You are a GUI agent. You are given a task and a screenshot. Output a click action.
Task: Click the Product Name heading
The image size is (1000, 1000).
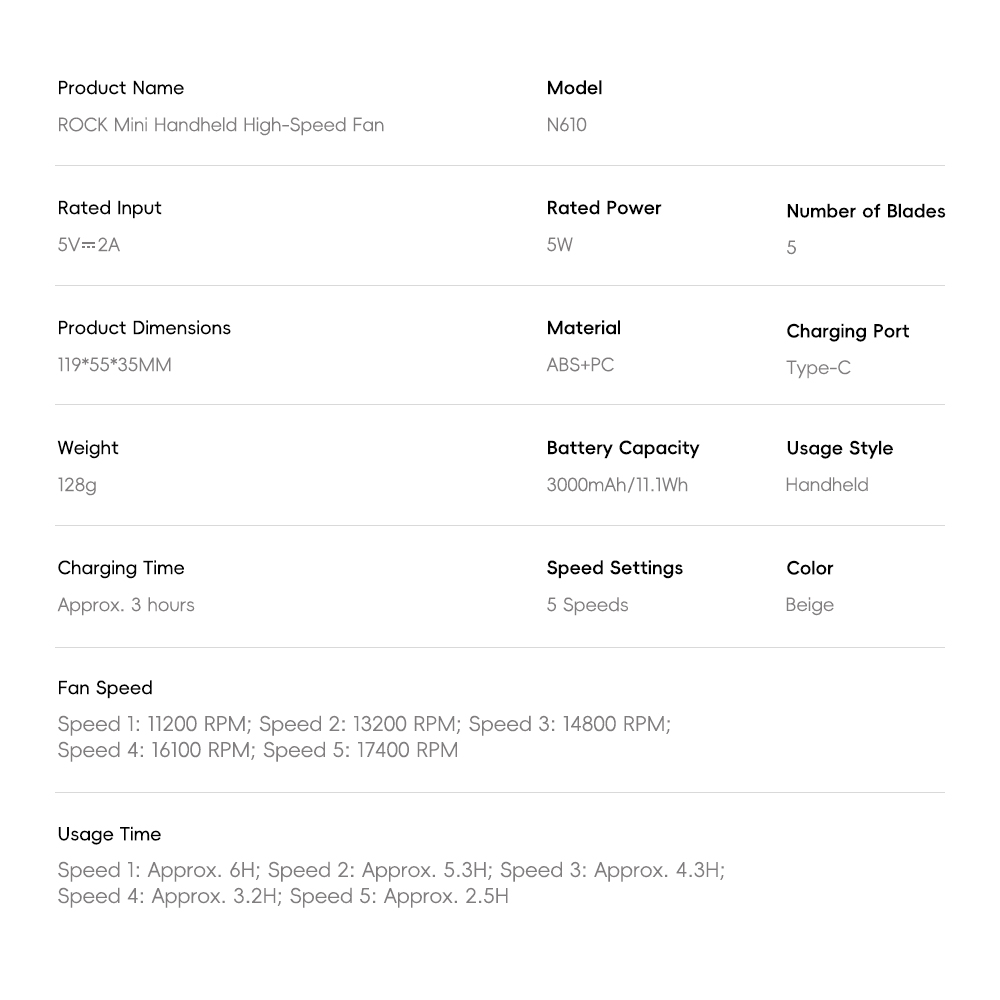(x=120, y=88)
